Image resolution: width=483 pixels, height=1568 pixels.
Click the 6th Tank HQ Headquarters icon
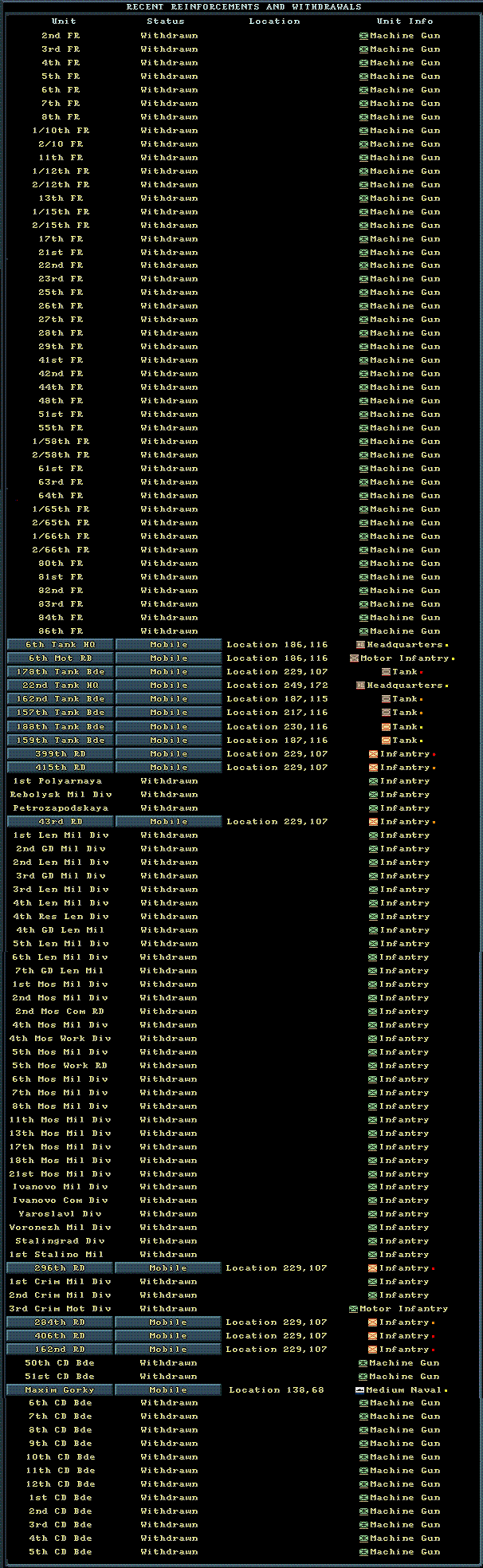(x=360, y=645)
